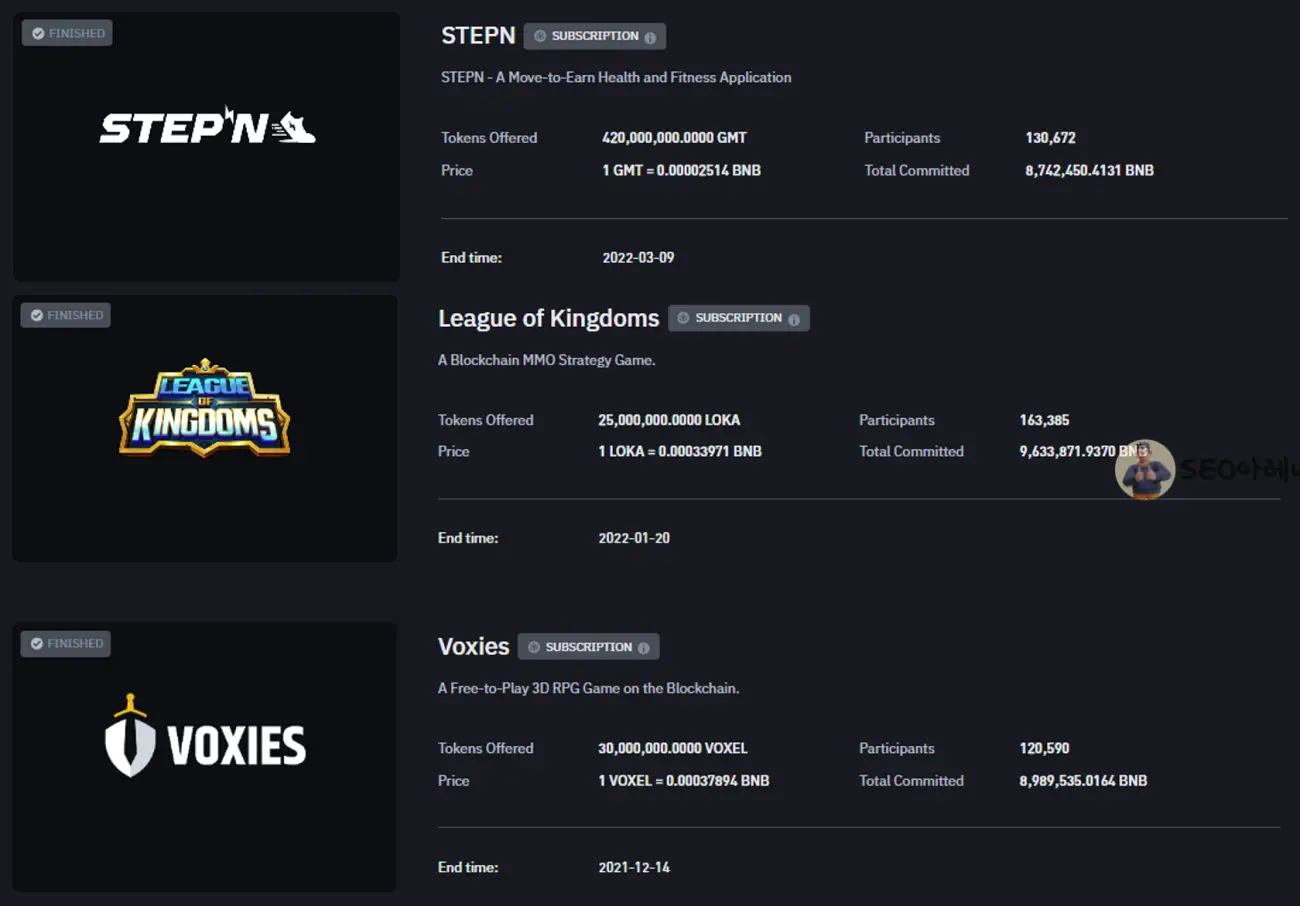The height and width of the screenshot is (906, 1300).
Task: Select the text '420,000,000.0000 GMT'
Action: coord(674,138)
